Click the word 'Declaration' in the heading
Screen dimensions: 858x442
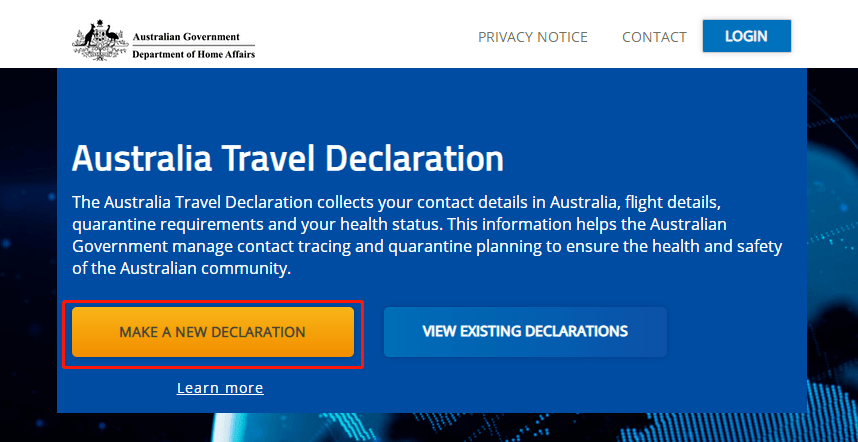click(x=418, y=159)
